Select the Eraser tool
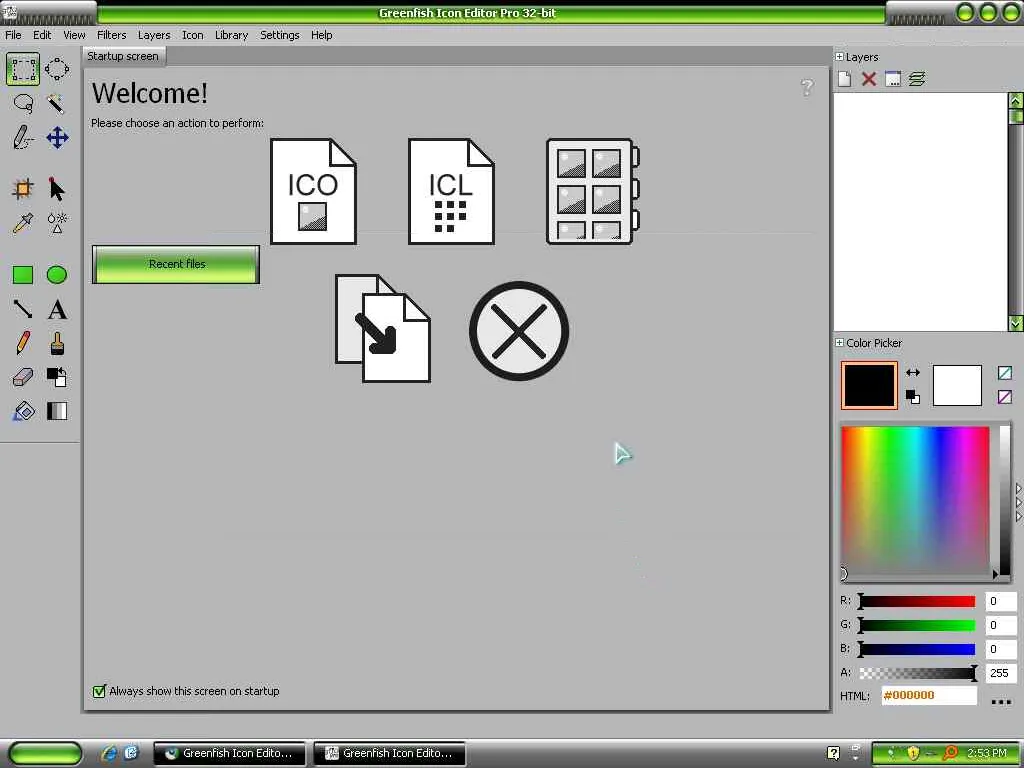 (x=23, y=377)
